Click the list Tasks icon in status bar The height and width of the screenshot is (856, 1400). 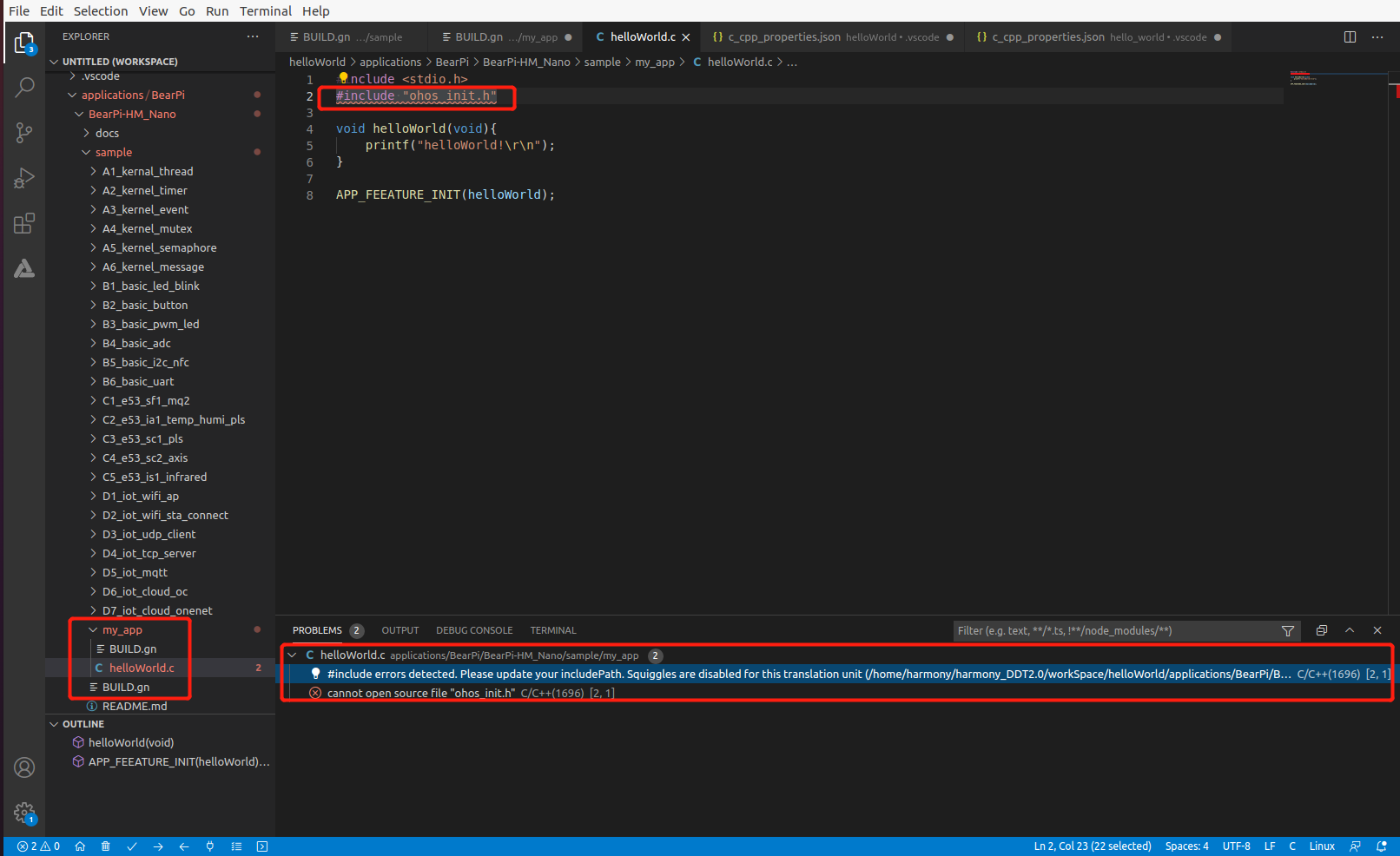pyautogui.click(x=236, y=846)
